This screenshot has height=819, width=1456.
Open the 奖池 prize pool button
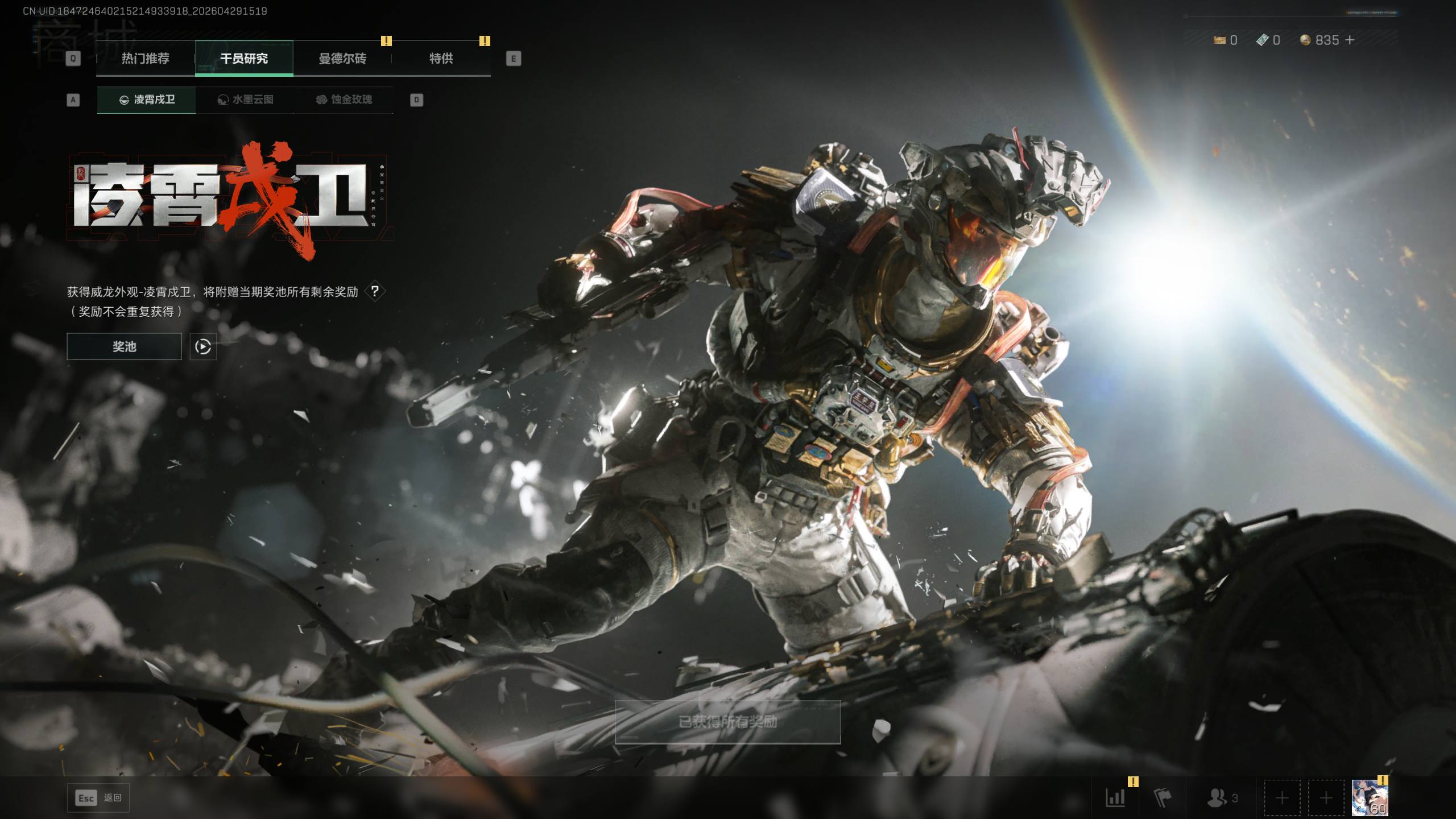124,346
